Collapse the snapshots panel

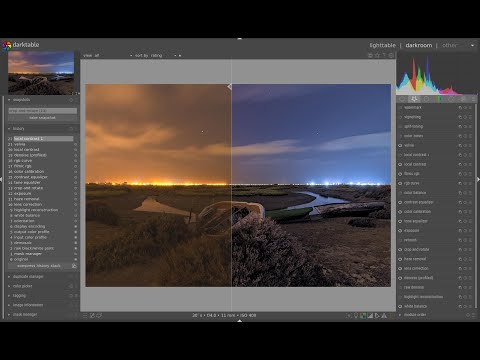[x=9, y=100]
